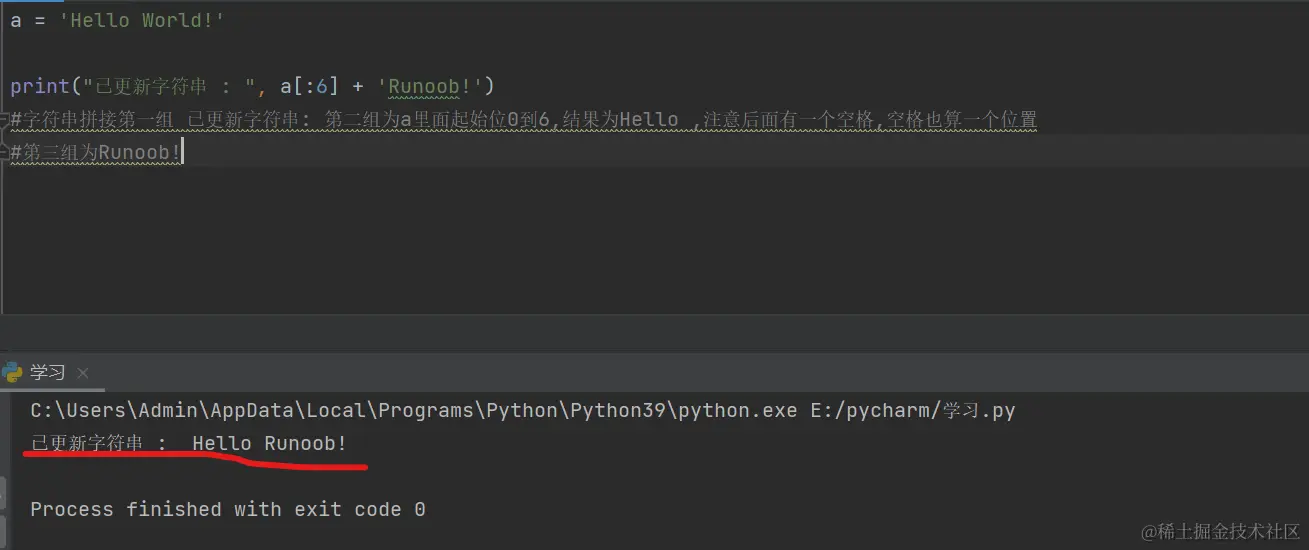1309x550 pixels.
Task: Click the Python icon on the run tab
Action: [13, 373]
